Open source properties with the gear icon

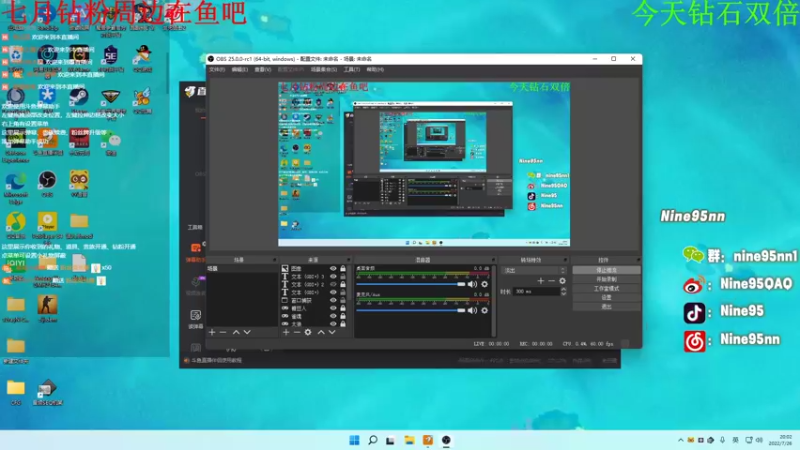coord(308,332)
